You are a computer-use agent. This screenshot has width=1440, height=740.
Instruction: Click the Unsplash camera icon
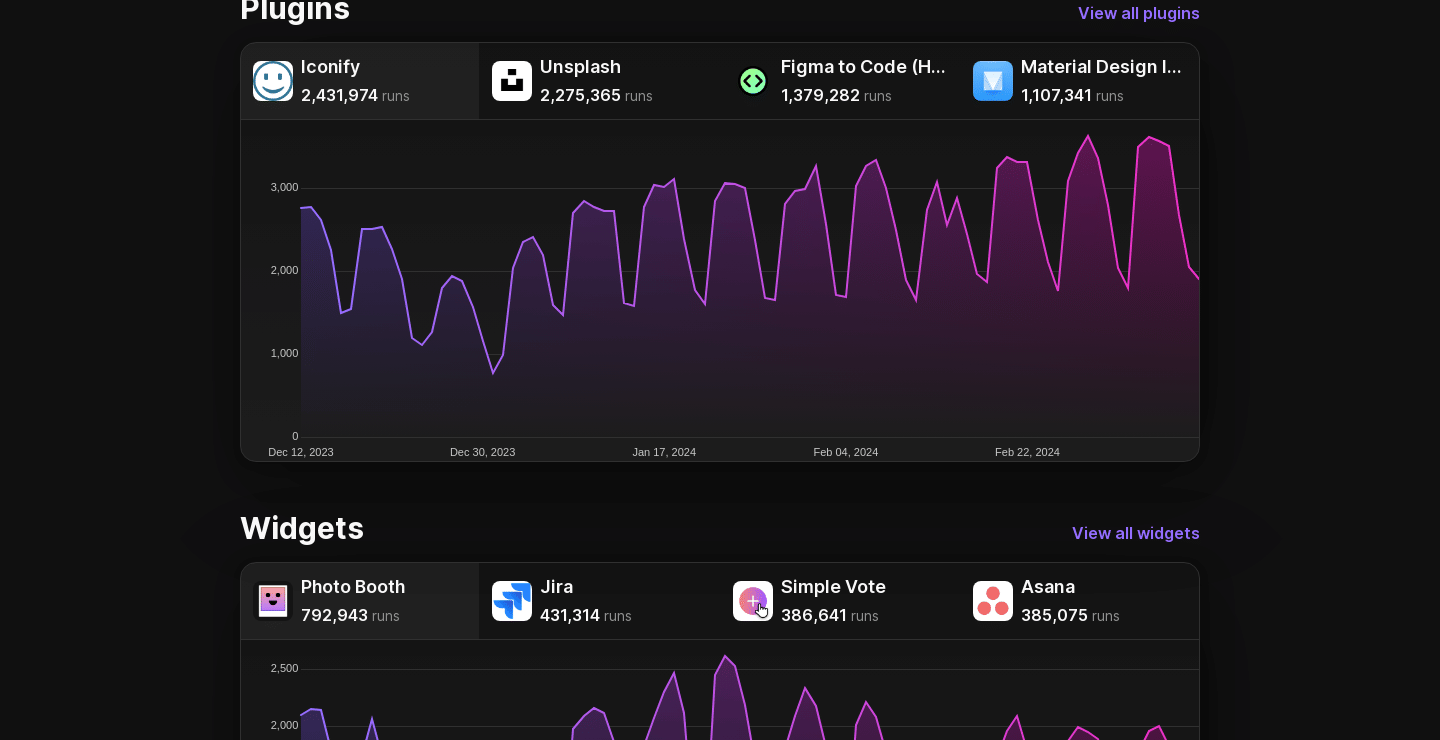[512, 81]
